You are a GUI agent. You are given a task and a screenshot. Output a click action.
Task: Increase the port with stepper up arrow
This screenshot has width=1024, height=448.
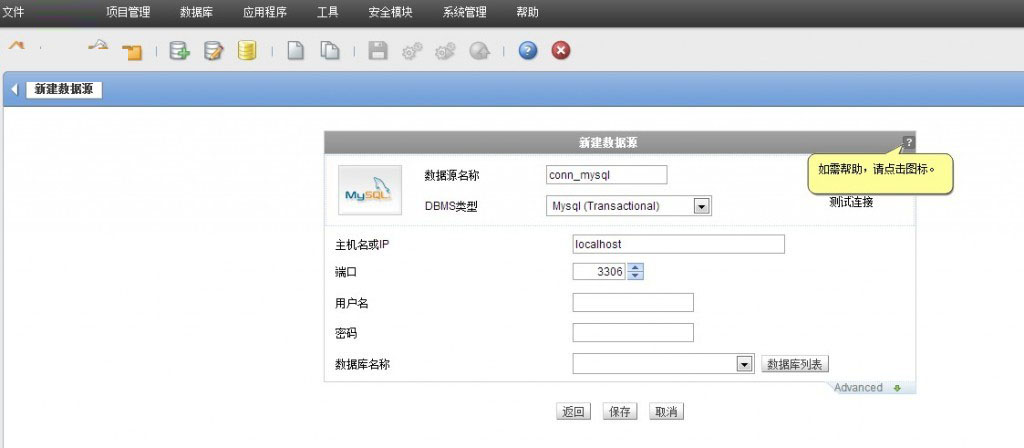coord(635,267)
